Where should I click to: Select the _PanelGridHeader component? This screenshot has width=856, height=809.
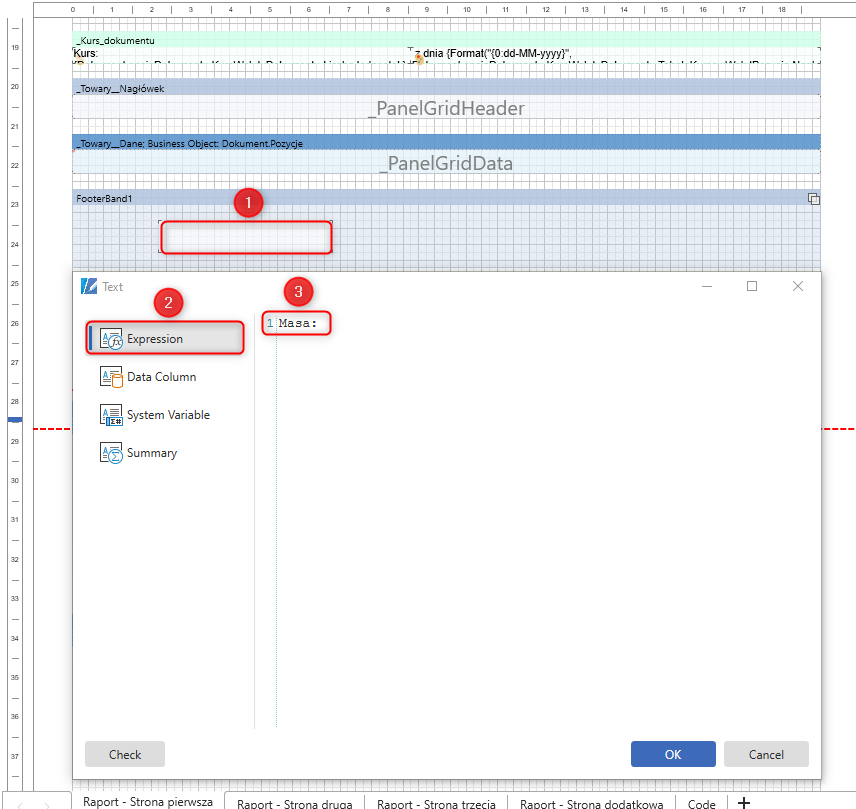pyautogui.click(x=446, y=108)
